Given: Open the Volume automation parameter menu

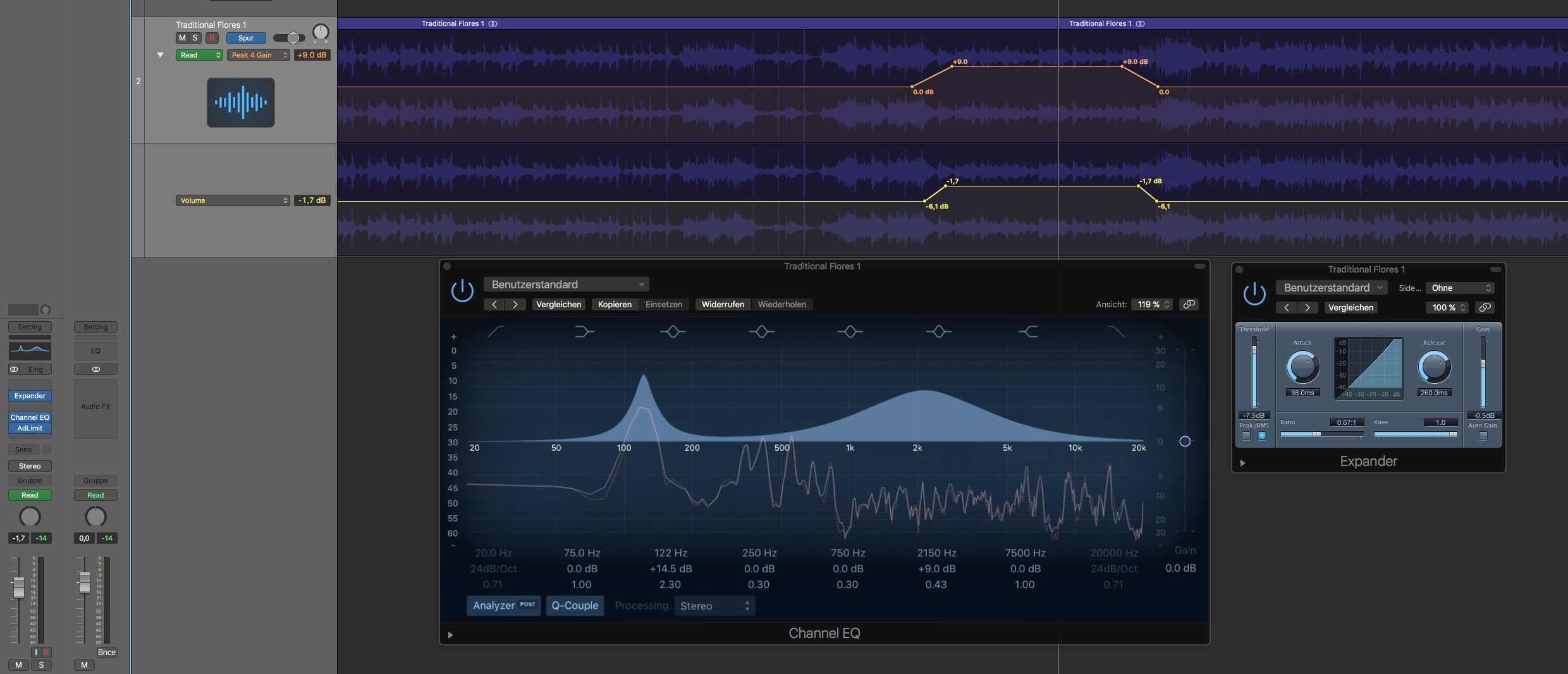Looking at the screenshot, I should [233, 200].
